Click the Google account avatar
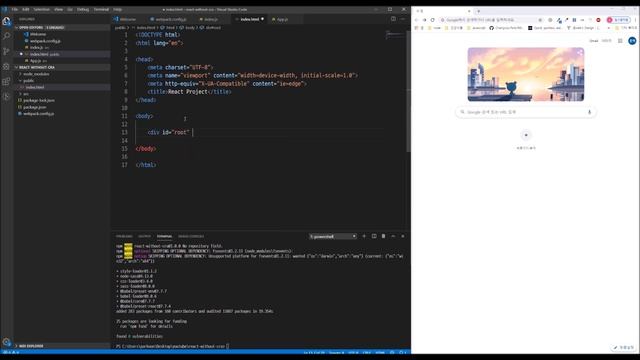 coord(632,41)
